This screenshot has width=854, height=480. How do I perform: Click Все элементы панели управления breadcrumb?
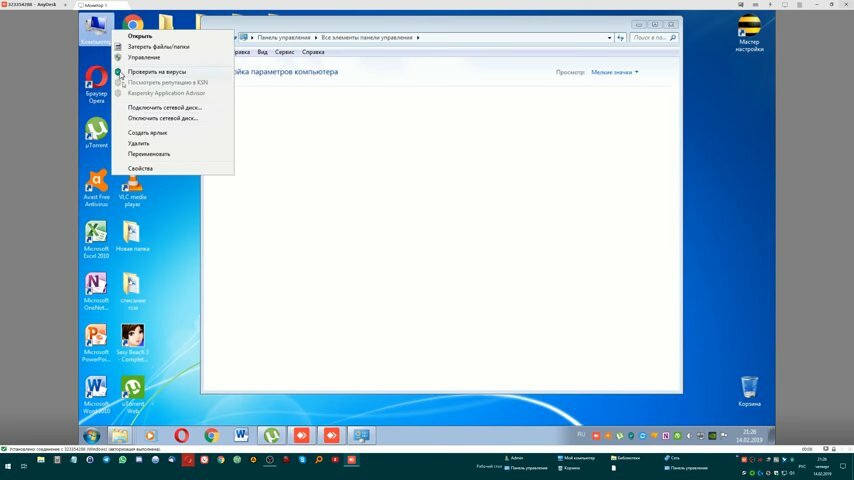367,38
